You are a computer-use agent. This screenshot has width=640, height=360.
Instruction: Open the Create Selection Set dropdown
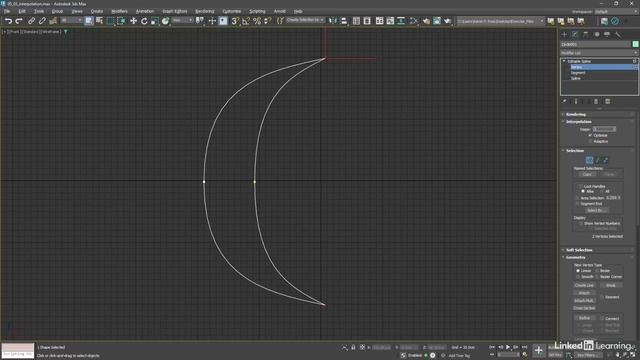[x=305, y=20]
